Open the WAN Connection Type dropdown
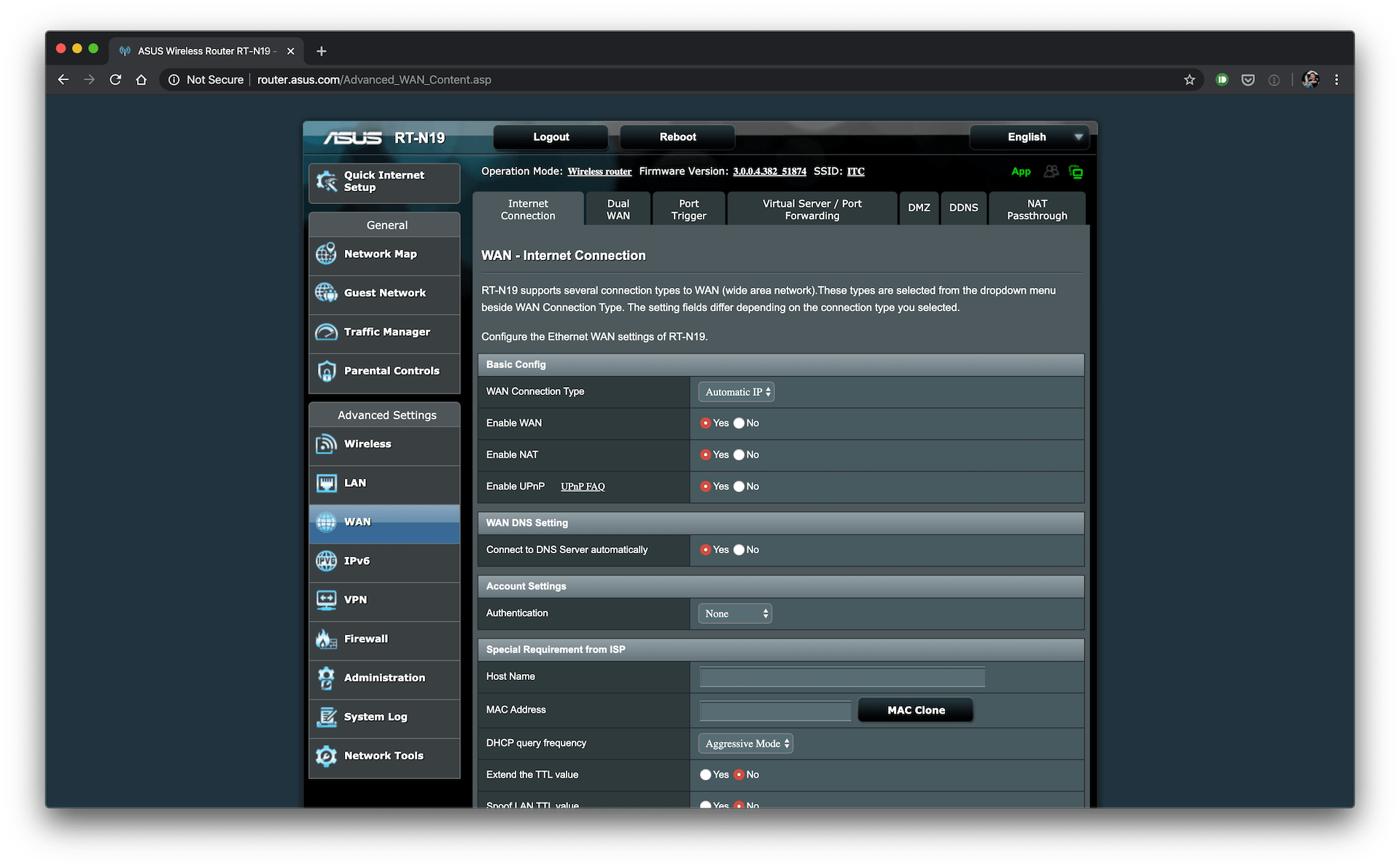Image resolution: width=1400 pixels, height=868 pixels. [736, 392]
